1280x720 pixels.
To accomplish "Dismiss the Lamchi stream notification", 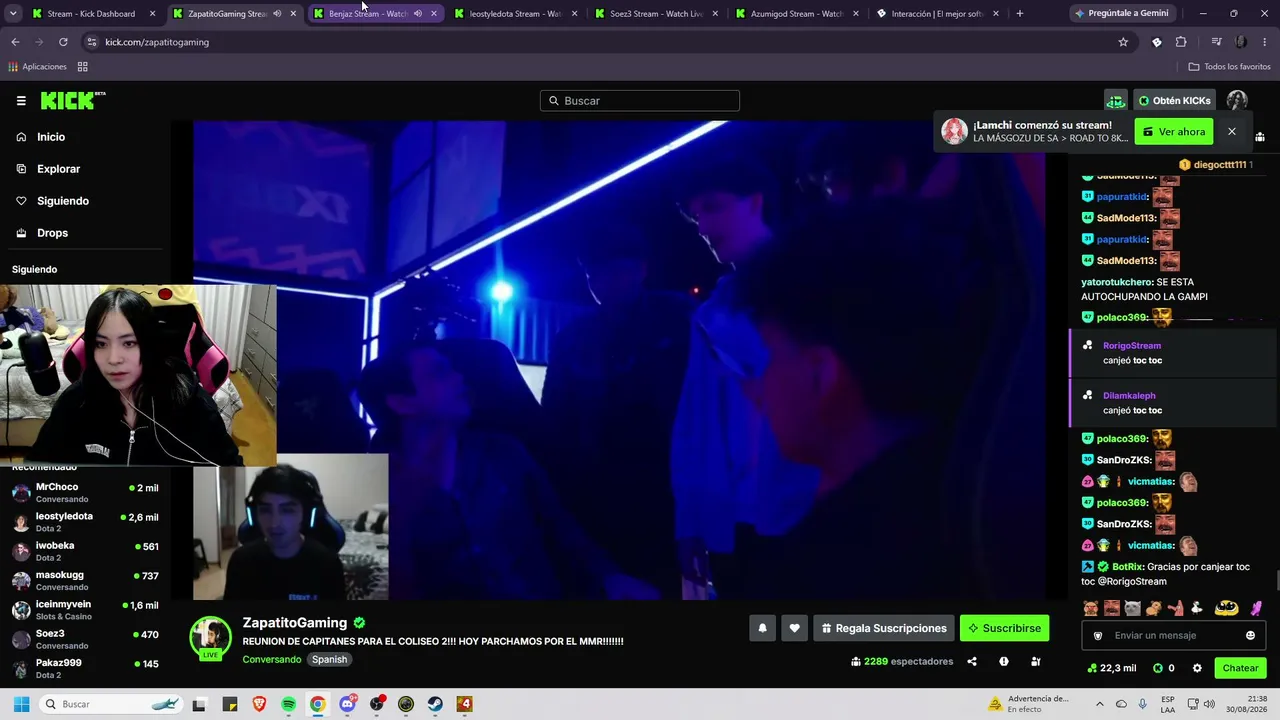I will [1232, 131].
